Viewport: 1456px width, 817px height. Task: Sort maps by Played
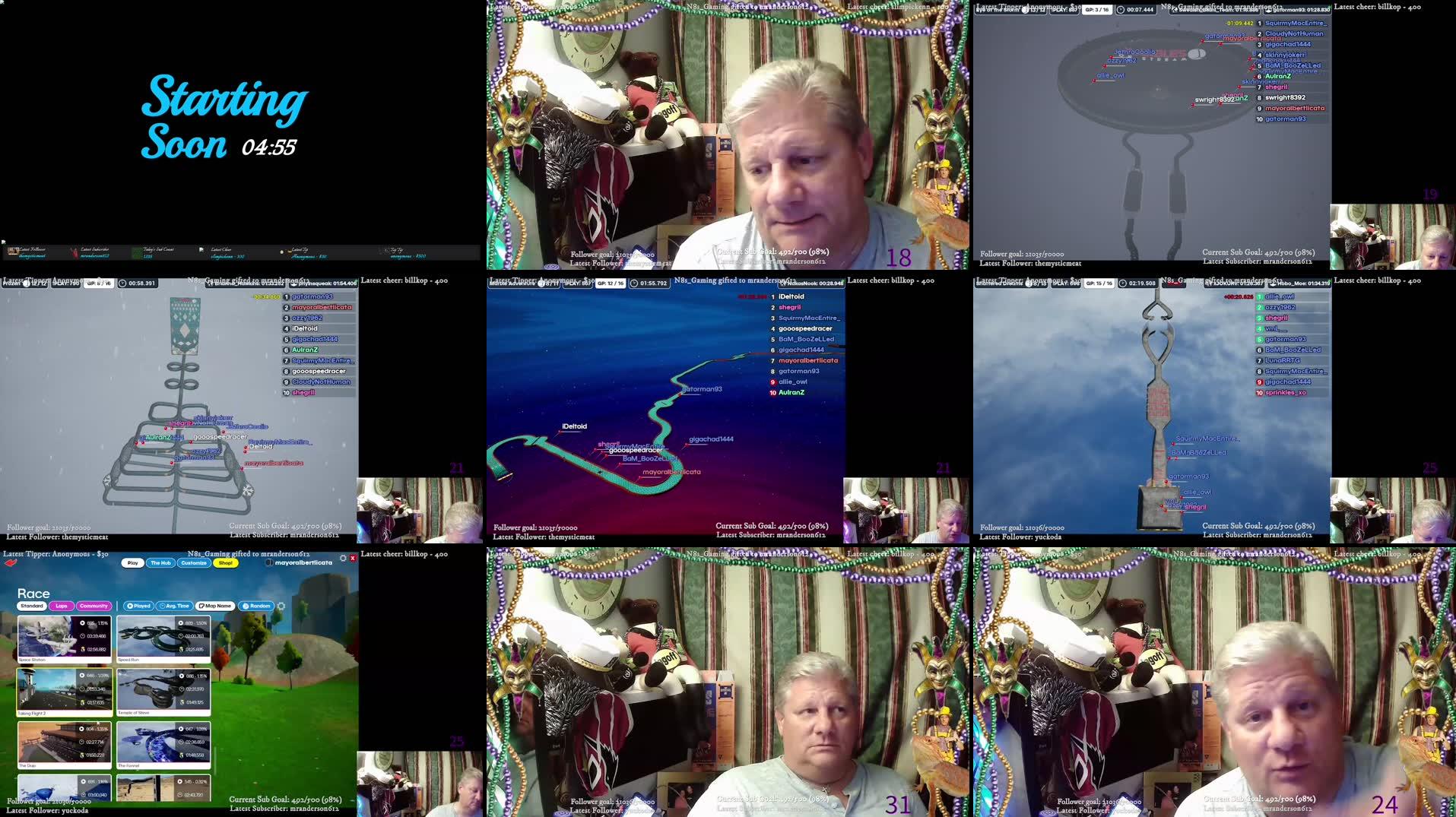tap(139, 606)
